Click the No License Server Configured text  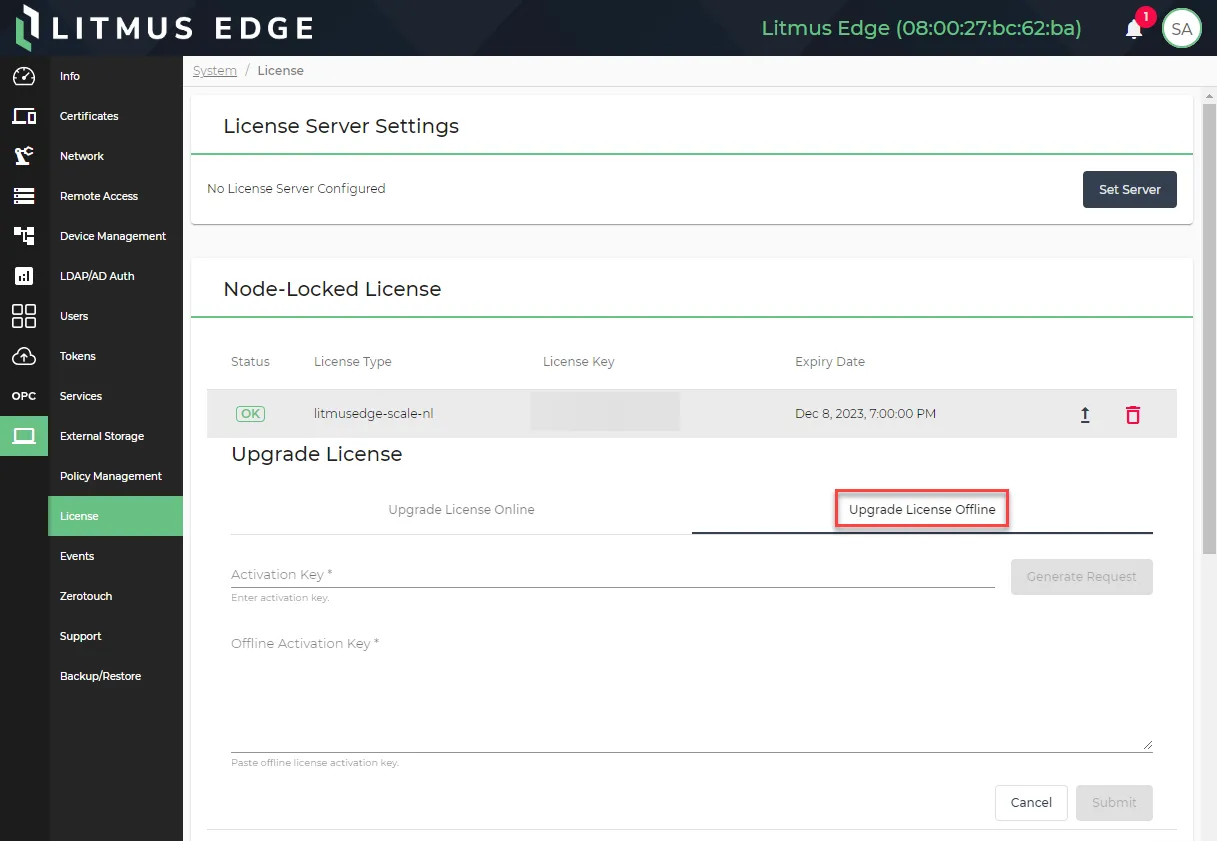coord(296,189)
